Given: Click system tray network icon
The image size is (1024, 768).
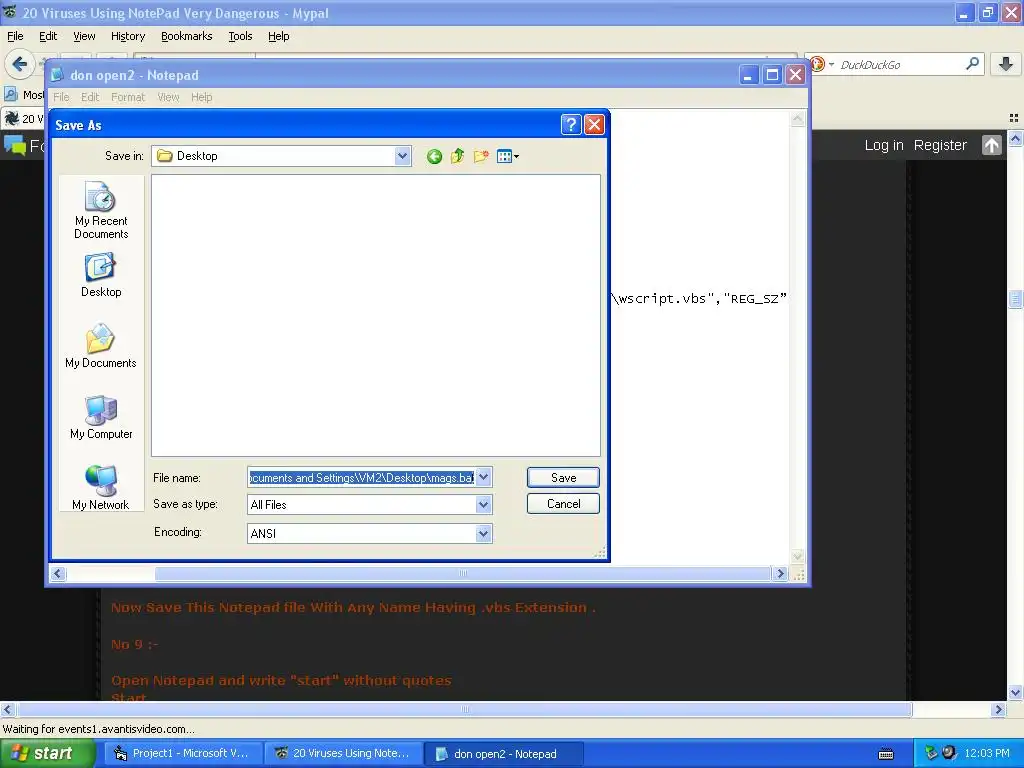Looking at the screenshot, I should click(931, 753).
